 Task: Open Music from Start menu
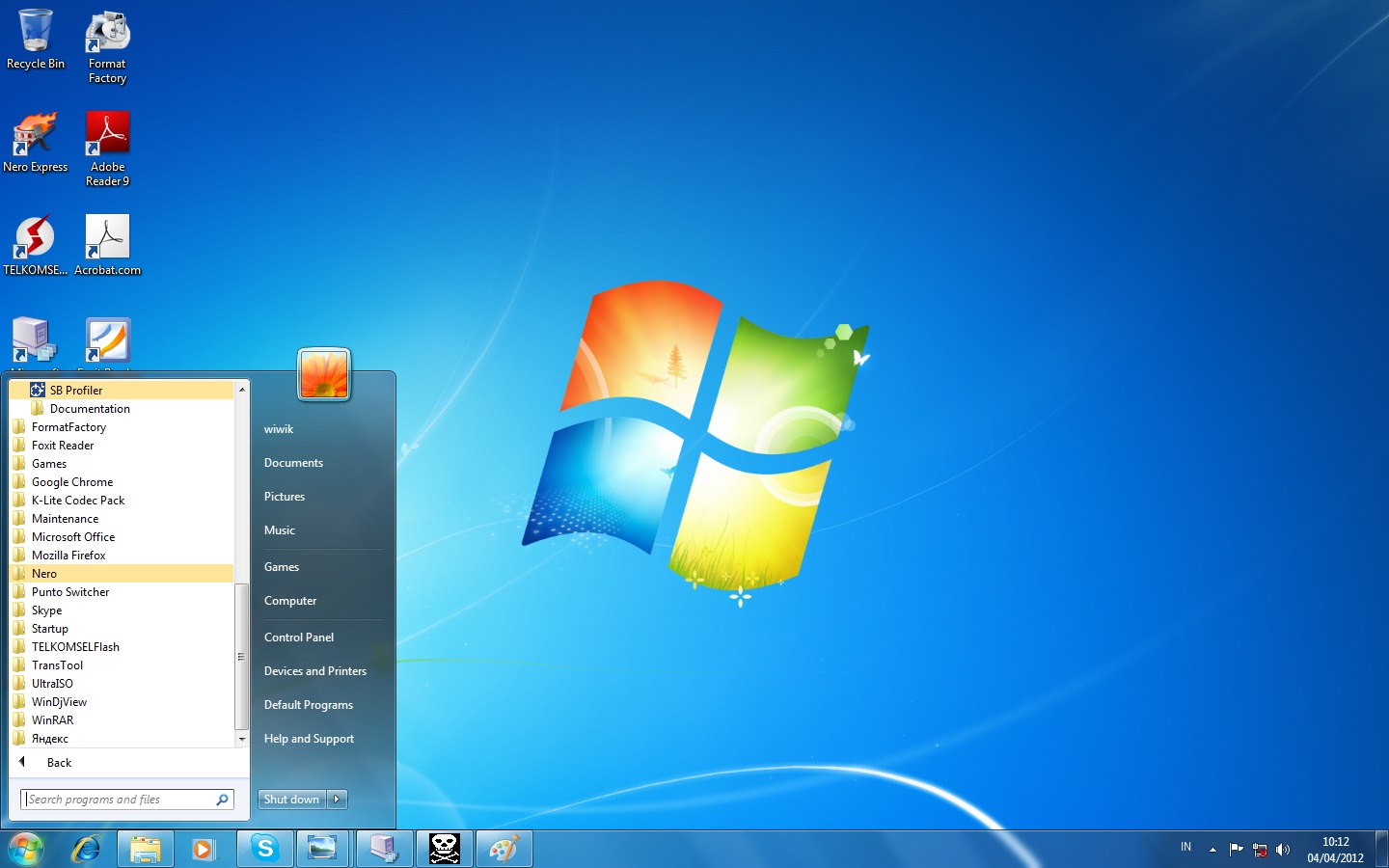pyautogui.click(x=280, y=530)
